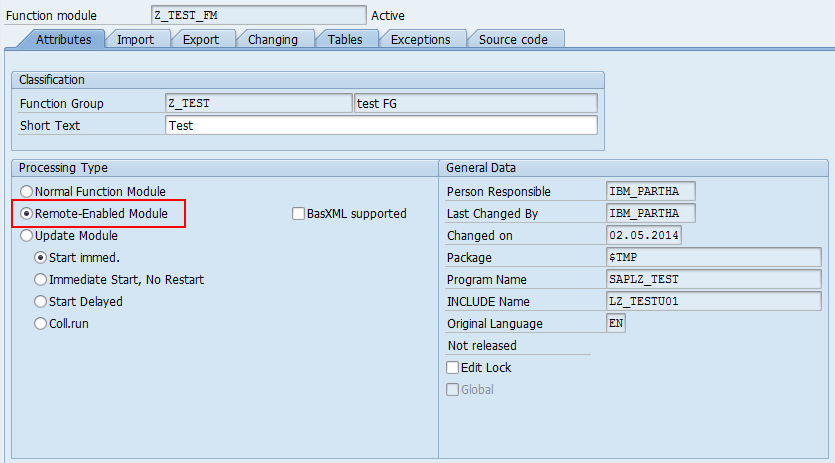Image resolution: width=835 pixels, height=463 pixels.
Task: Open the Source code tab
Action: click(513, 39)
